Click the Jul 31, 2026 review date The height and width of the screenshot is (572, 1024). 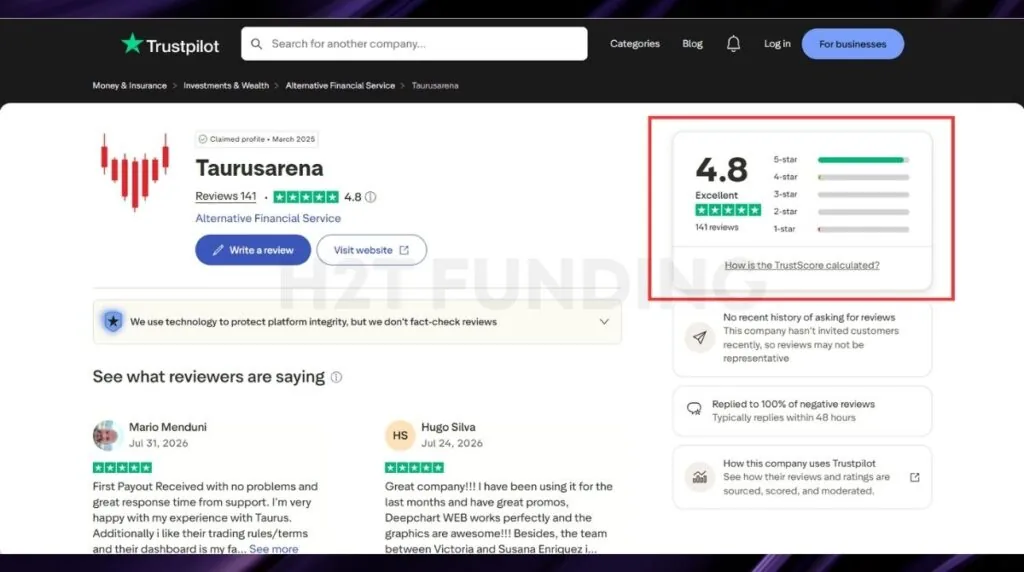click(158, 443)
